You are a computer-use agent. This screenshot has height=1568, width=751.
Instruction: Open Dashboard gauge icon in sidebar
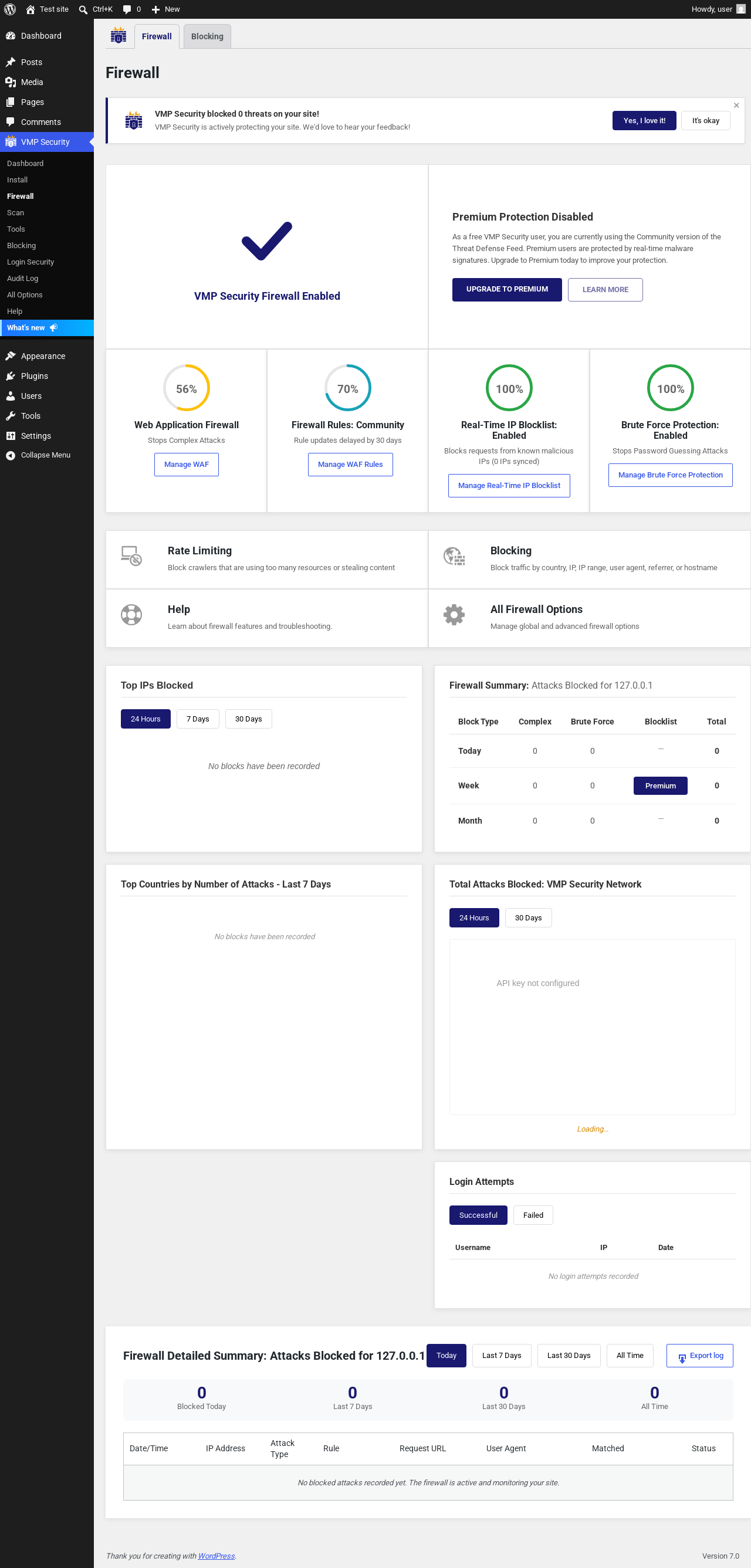tap(11, 36)
